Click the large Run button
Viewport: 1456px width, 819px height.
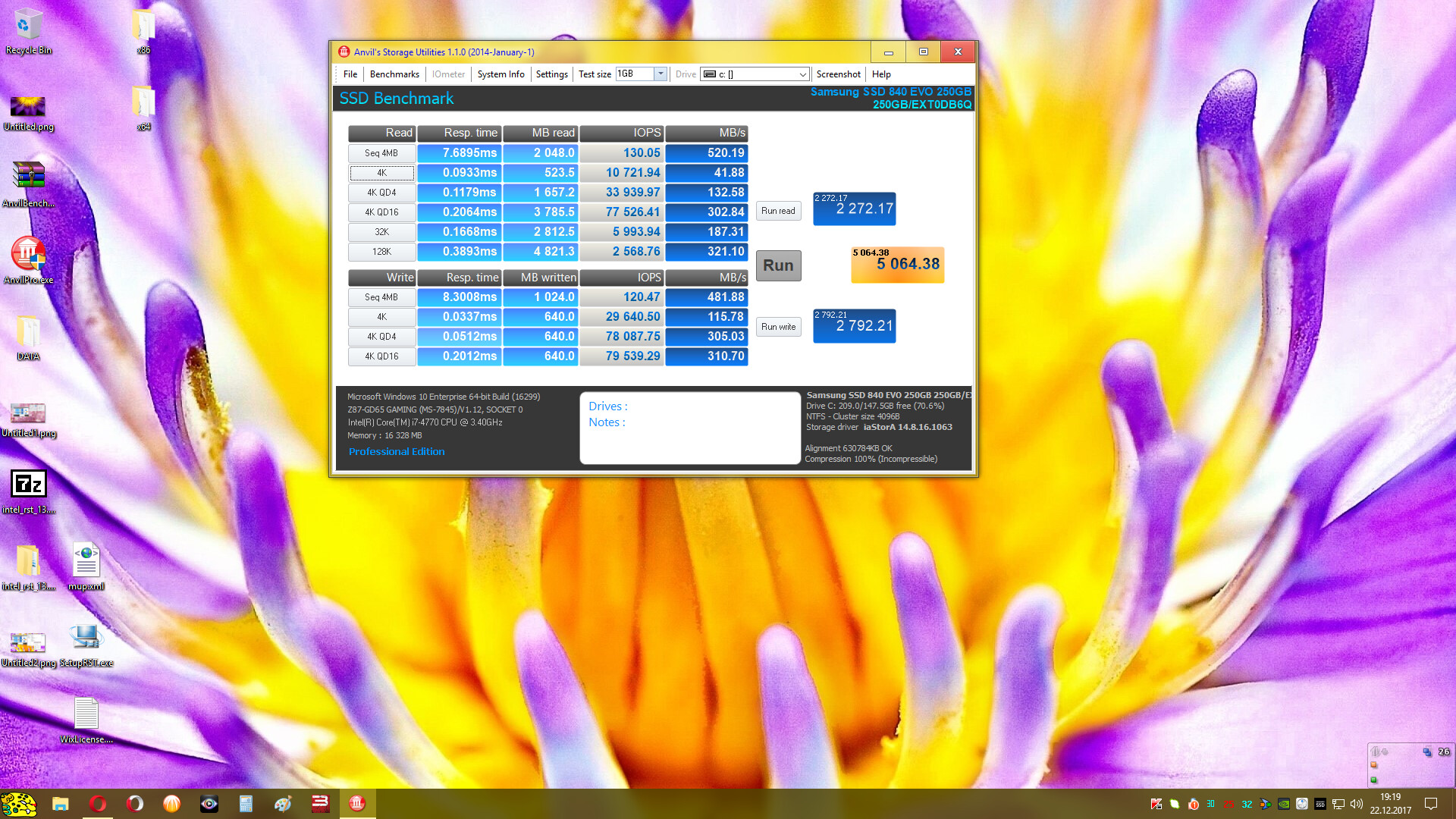pyautogui.click(x=778, y=265)
